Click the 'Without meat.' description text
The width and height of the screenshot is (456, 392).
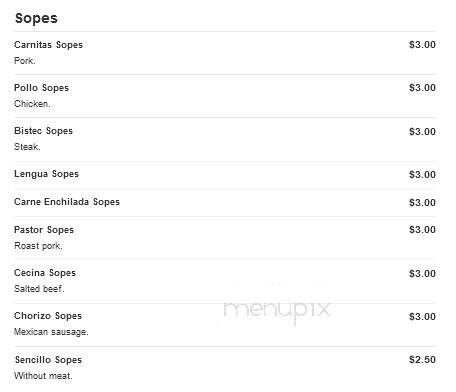(x=43, y=376)
